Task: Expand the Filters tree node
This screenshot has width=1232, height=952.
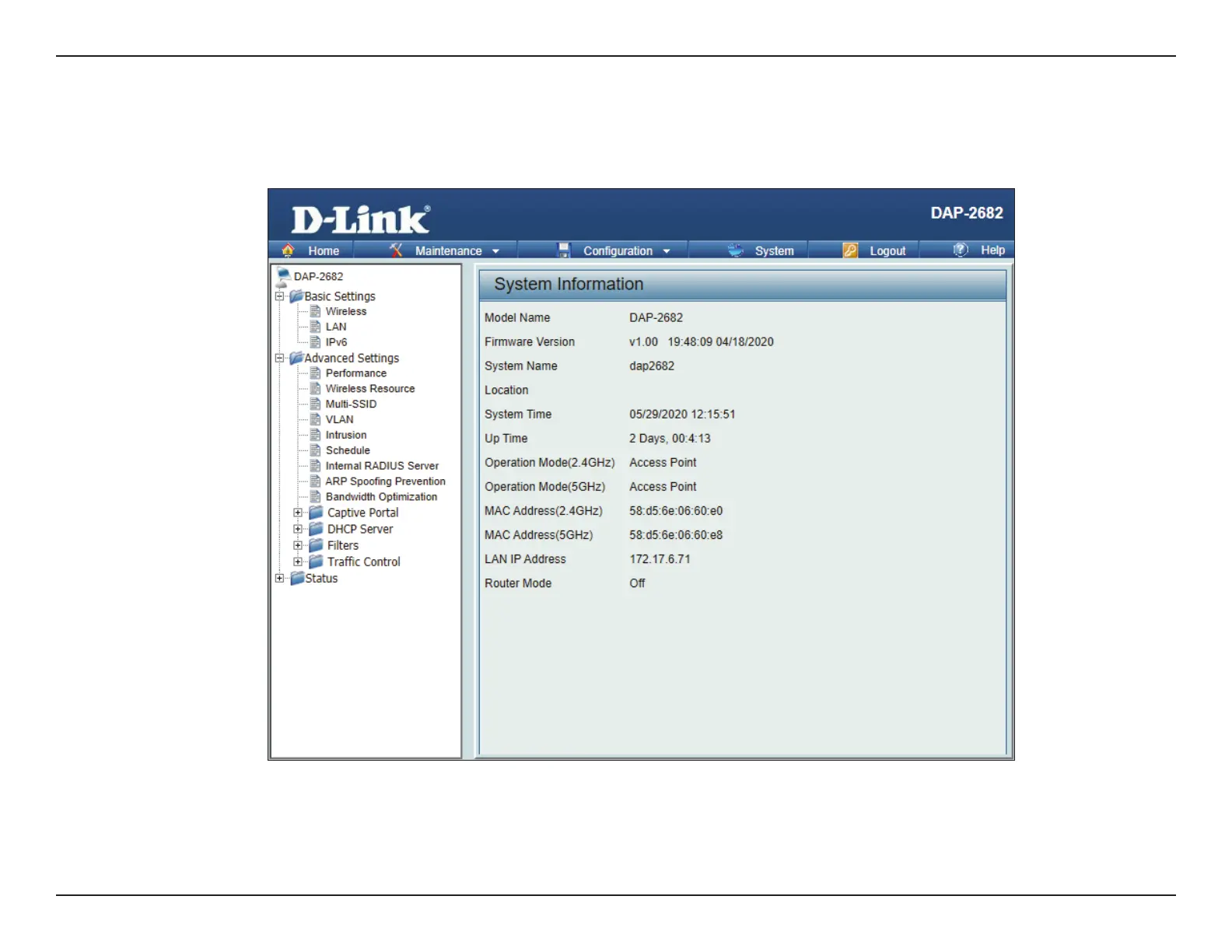Action: coord(298,545)
